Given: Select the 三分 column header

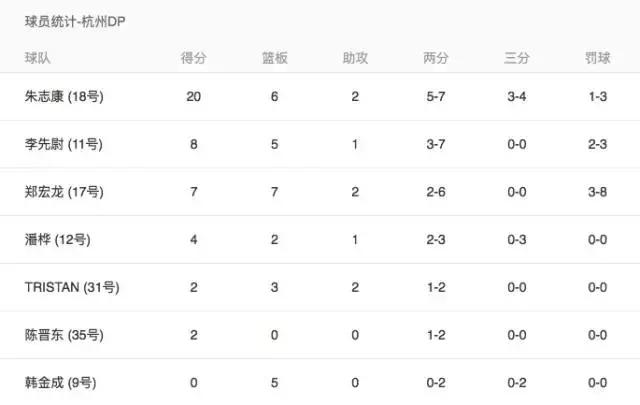Looking at the screenshot, I should 517,58.
